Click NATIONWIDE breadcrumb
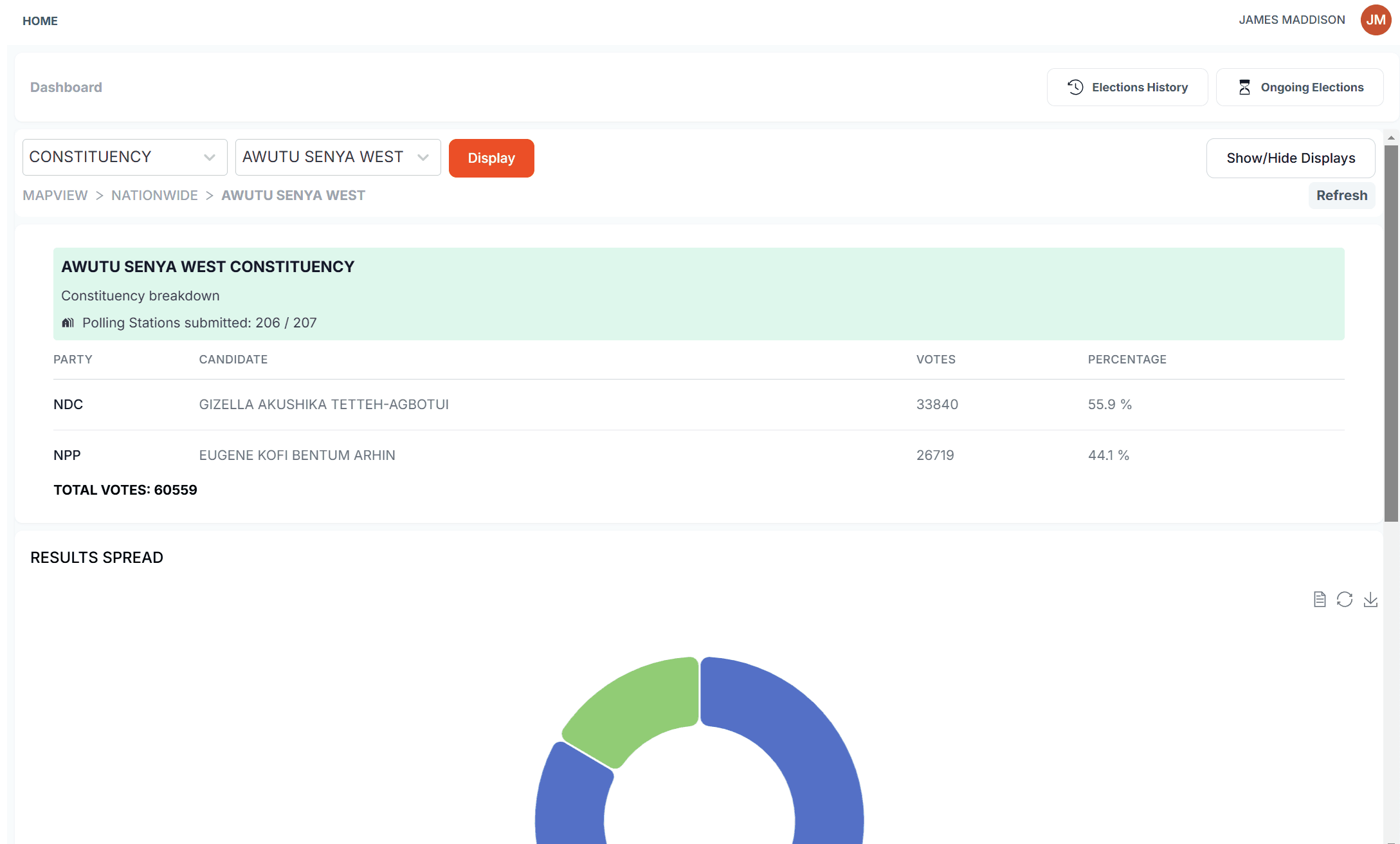This screenshot has width=1400, height=844. 154,196
